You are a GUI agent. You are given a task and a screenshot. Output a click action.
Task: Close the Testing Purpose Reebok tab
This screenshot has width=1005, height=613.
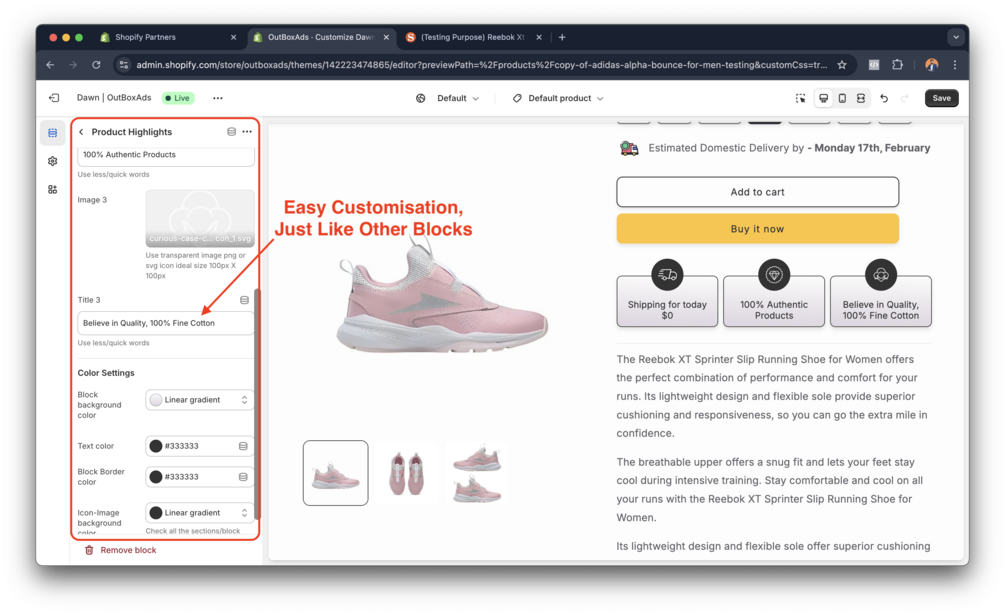pyautogui.click(x=539, y=37)
